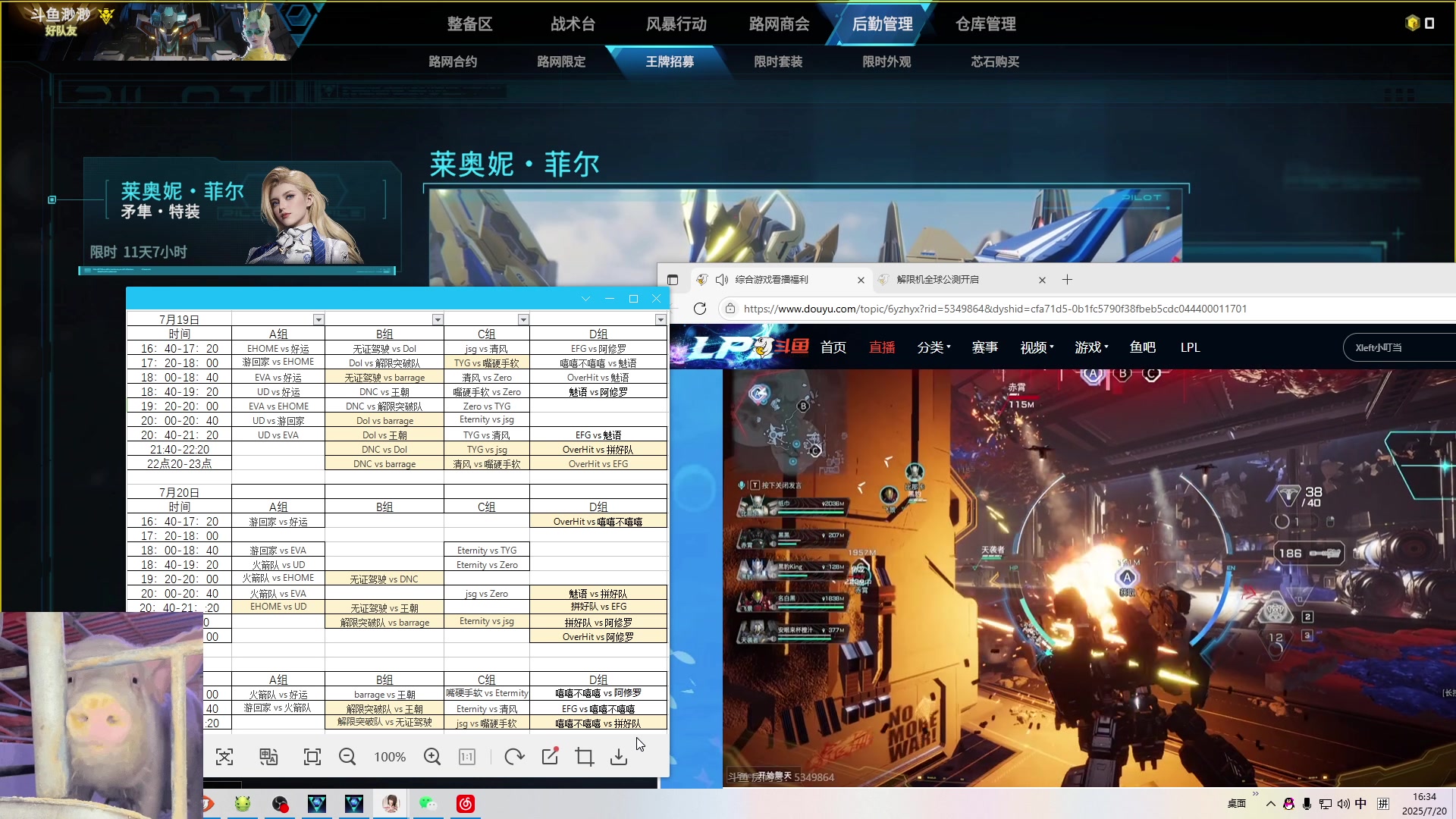Open the 路网商会 top menu in game
Image resolution: width=1456 pixels, height=819 pixels.
point(779,24)
